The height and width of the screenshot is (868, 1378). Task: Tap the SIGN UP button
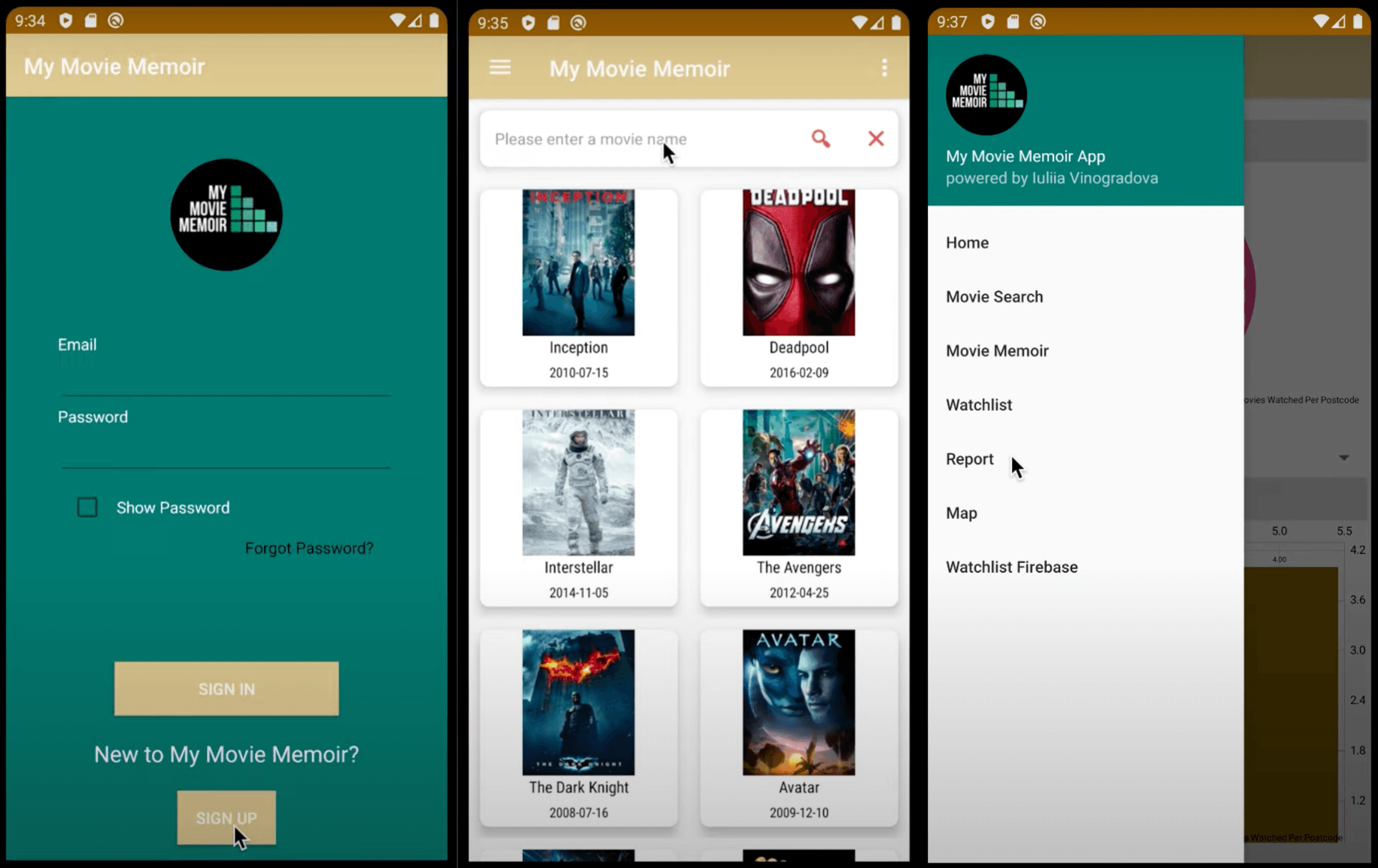(227, 818)
